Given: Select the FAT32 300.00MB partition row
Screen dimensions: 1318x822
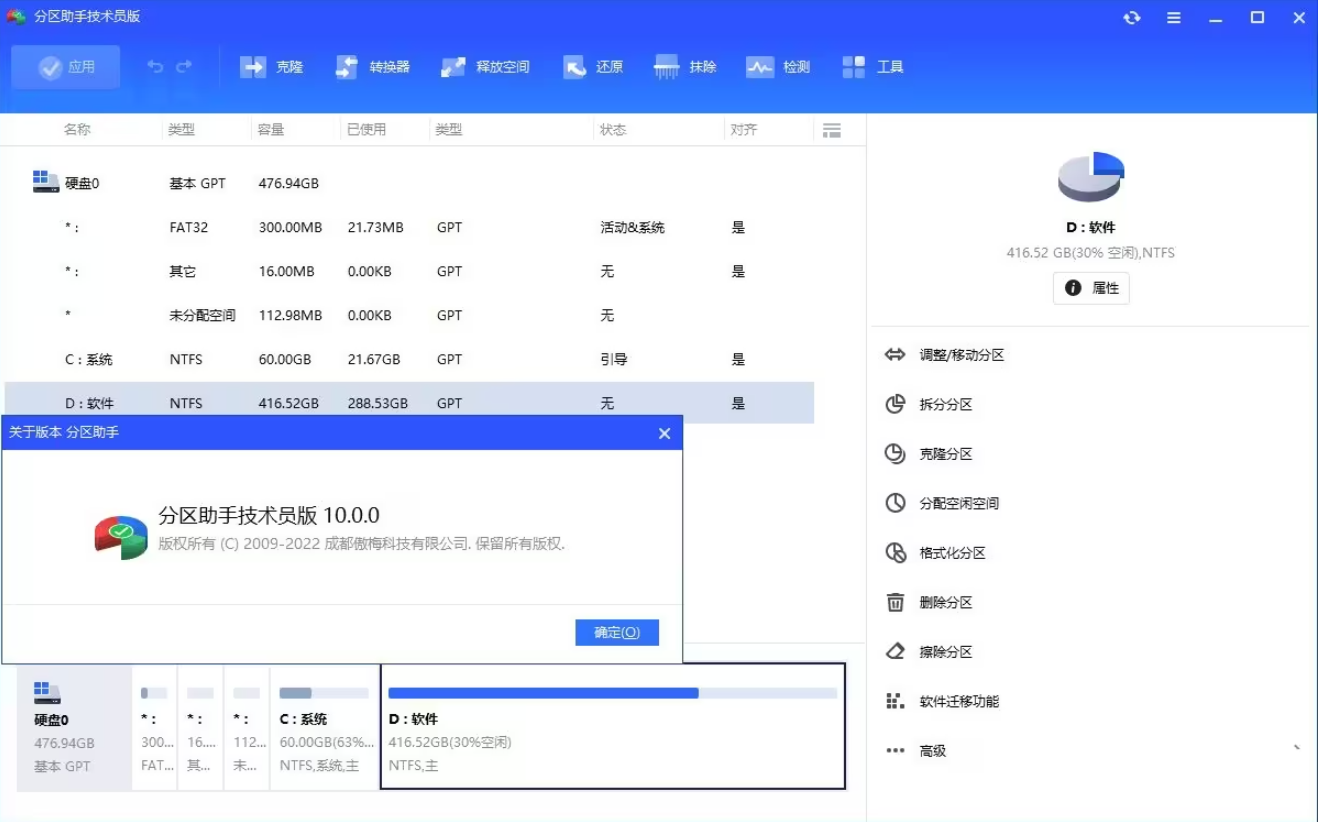Looking at the screenshot, I should coord(409,227).
